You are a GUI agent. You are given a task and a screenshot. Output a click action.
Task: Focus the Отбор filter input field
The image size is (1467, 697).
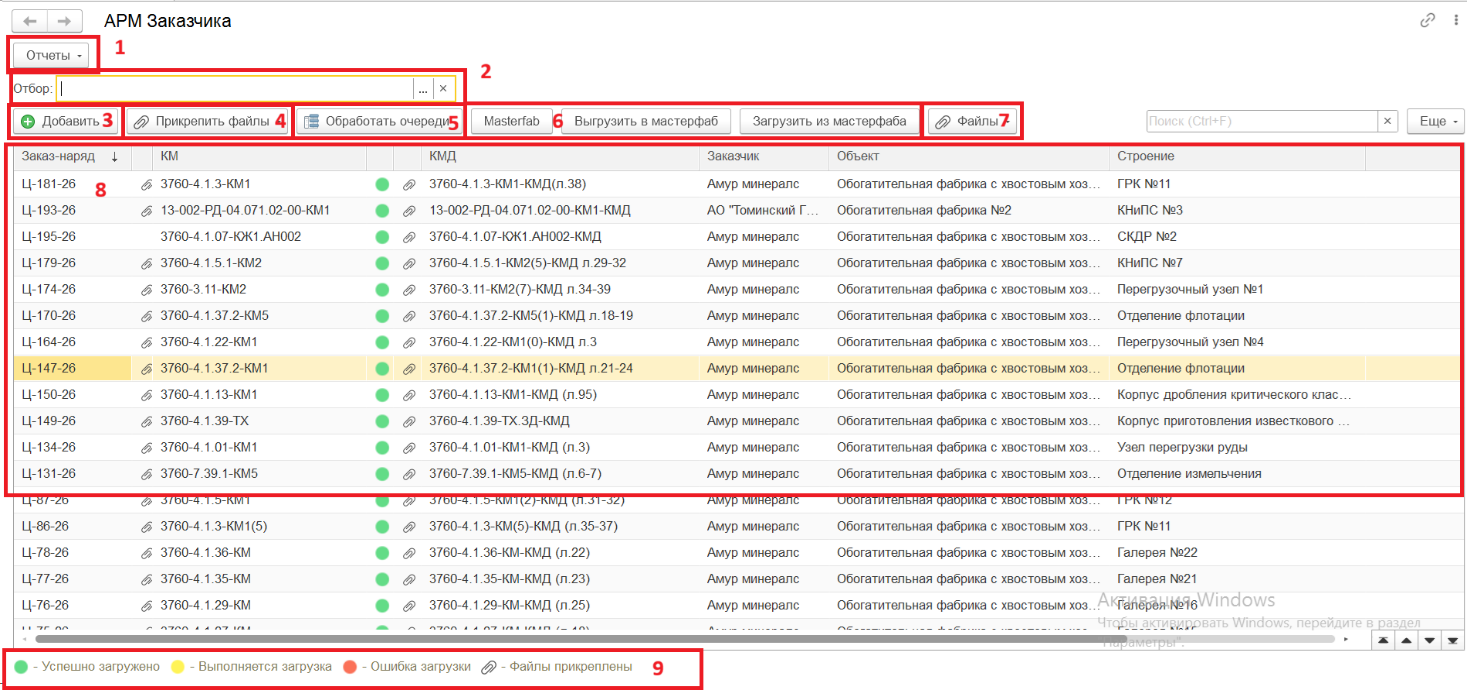coord(235,89)
